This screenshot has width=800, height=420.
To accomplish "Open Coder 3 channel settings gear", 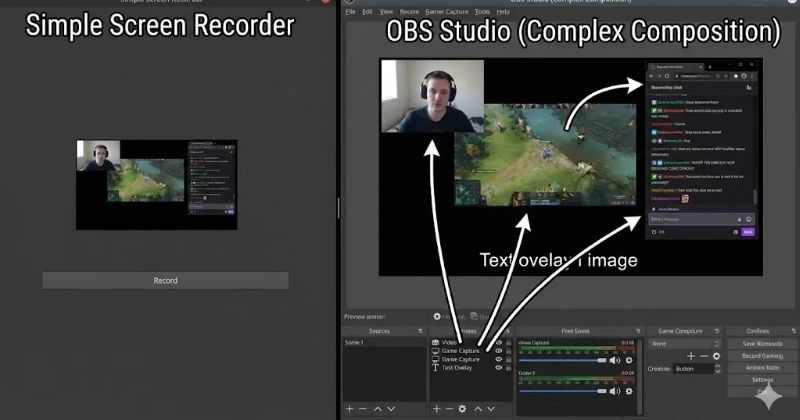I will (629, 391).
